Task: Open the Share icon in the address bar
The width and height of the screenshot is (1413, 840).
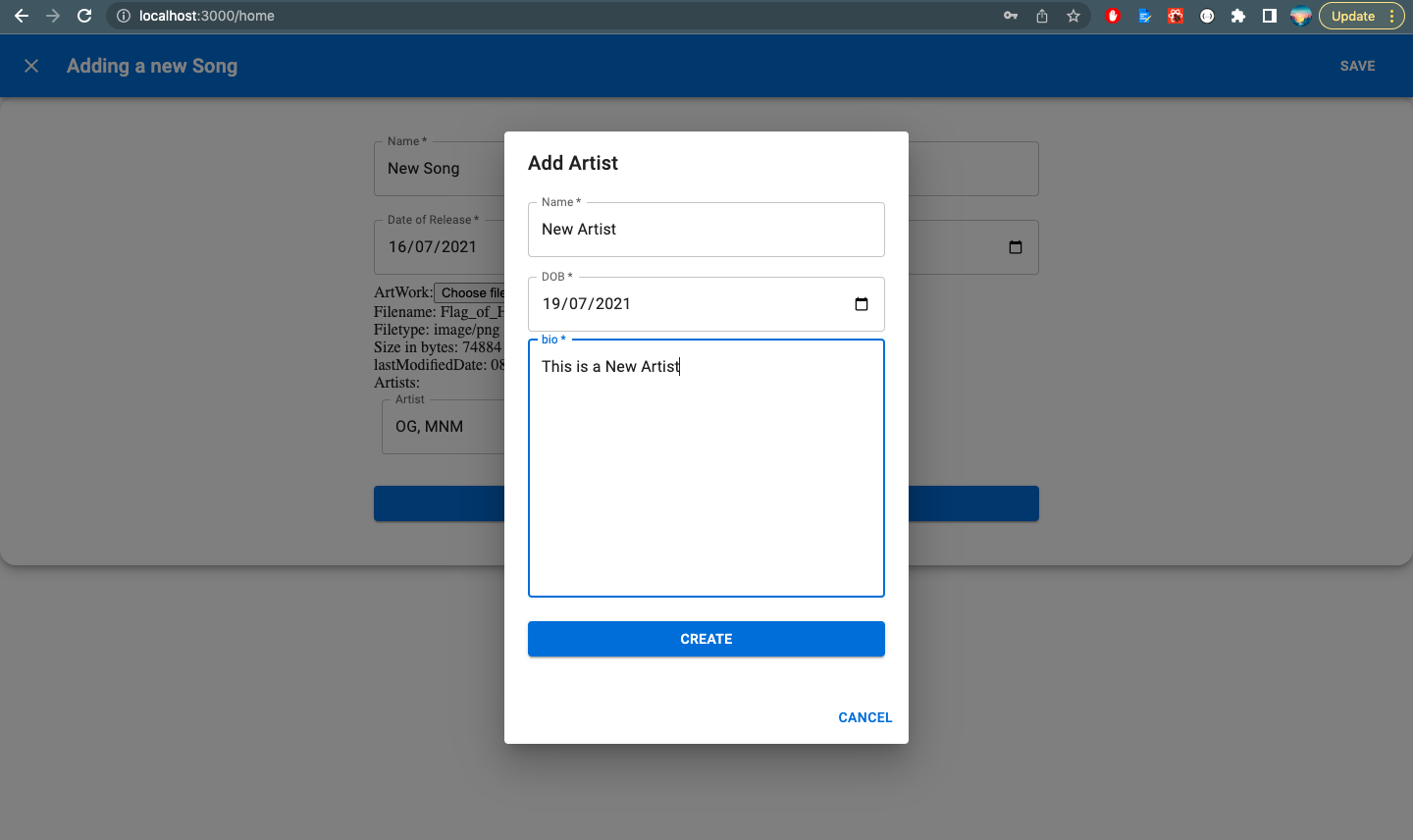Action: click(x=1041, y=16)
